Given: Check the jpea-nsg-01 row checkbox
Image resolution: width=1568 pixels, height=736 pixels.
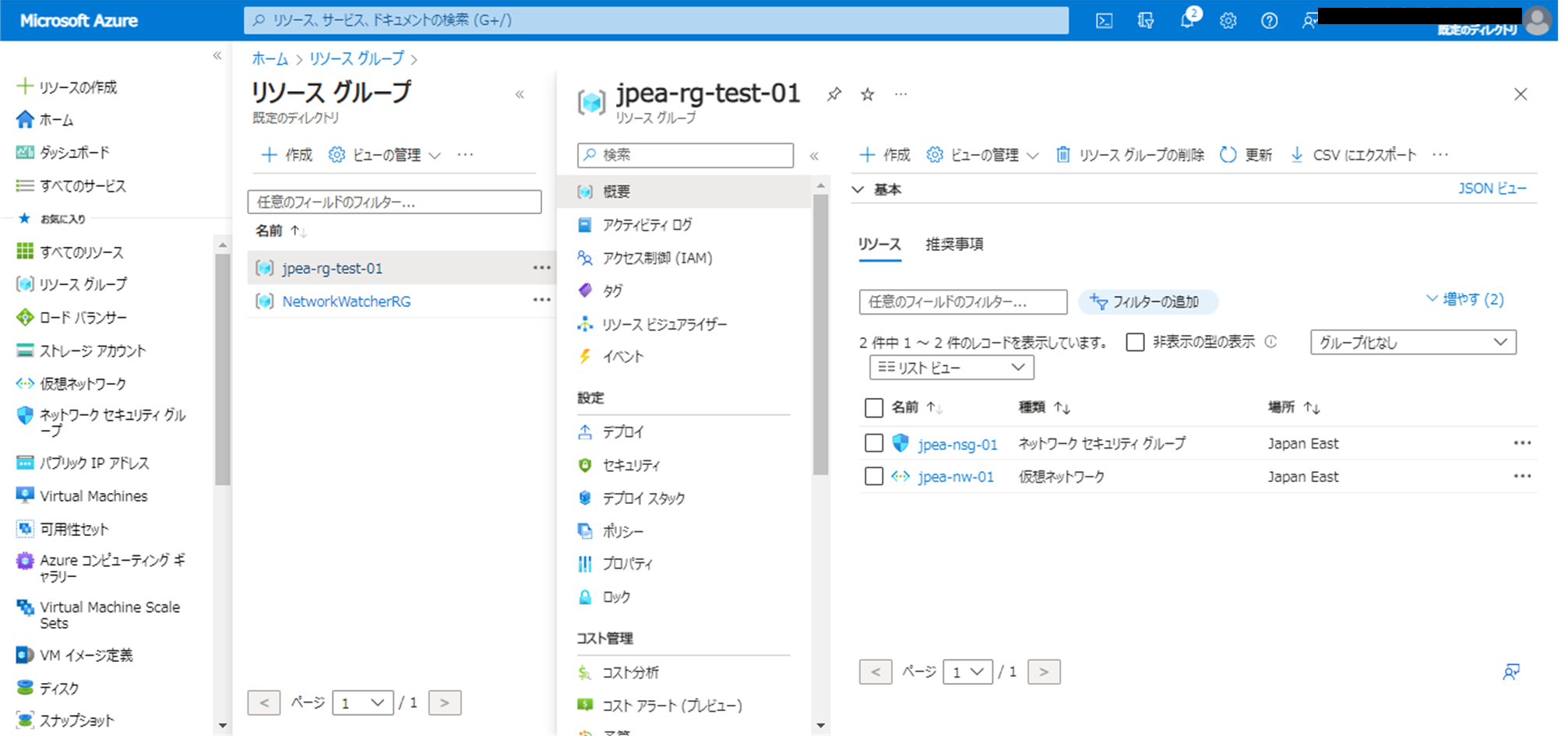Looking at the screenshot, I should tap(874, 443).
